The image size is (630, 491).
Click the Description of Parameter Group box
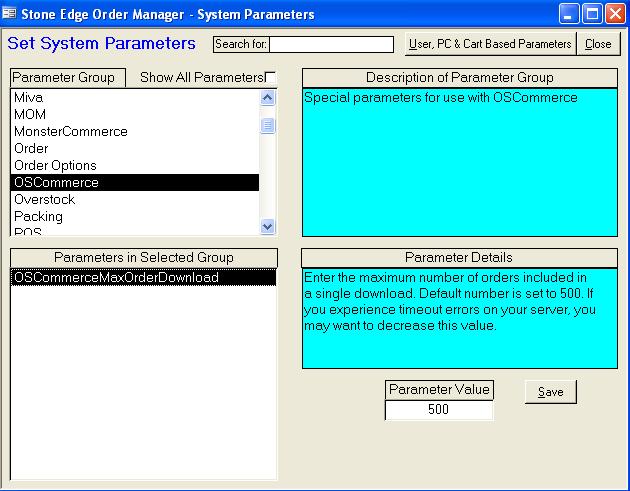point(460,162)
